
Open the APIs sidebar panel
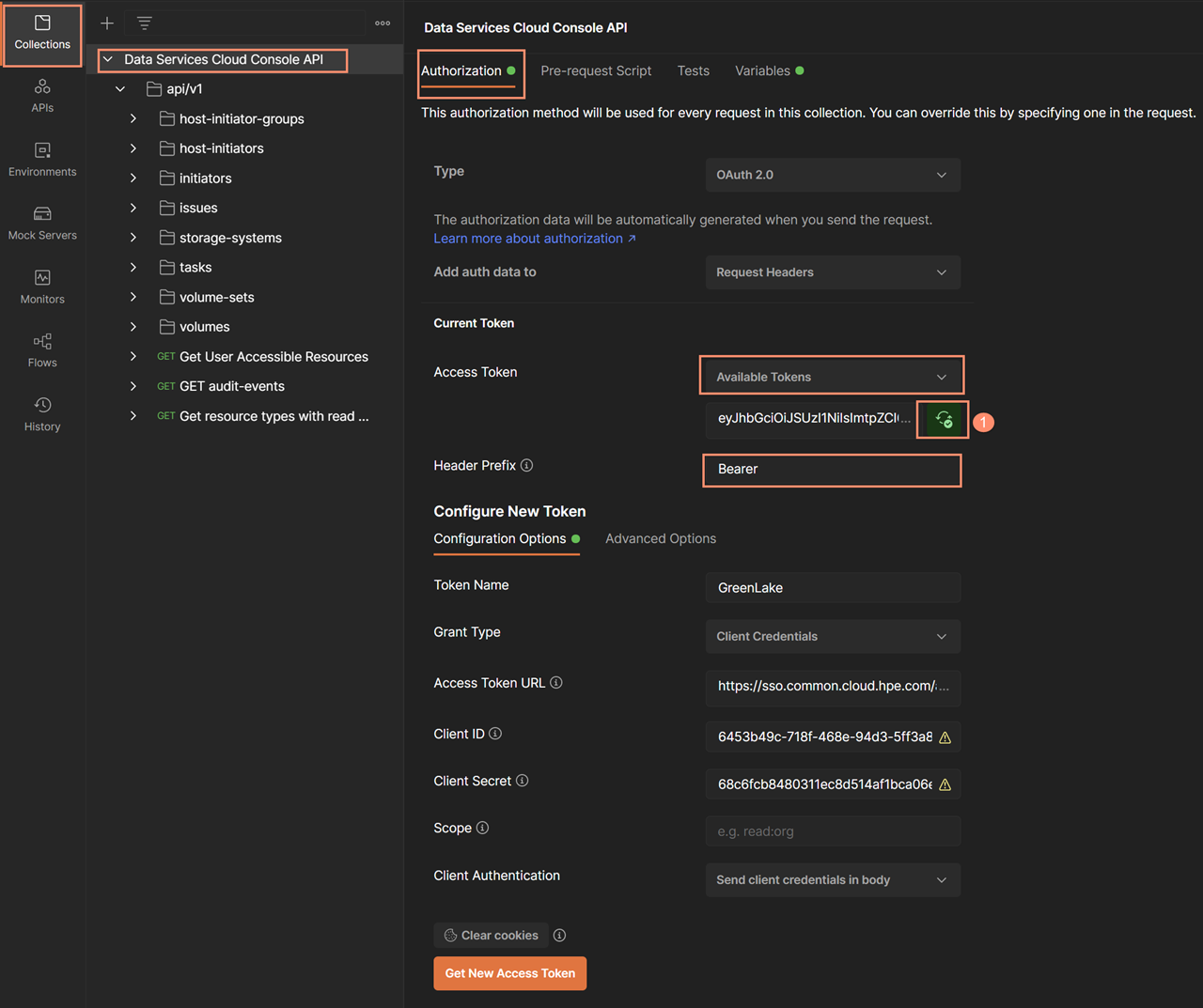pyautogui.click(x=42, y=97)
